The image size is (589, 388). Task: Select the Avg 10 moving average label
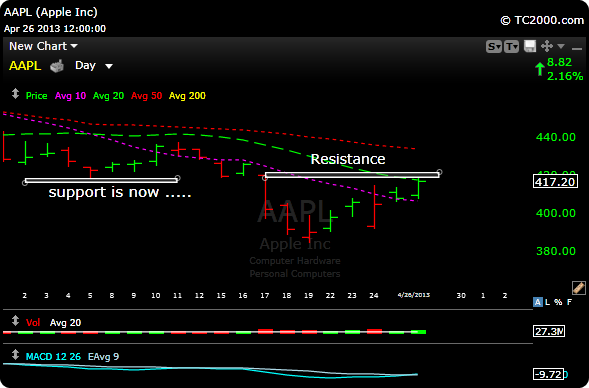(70, 96)
